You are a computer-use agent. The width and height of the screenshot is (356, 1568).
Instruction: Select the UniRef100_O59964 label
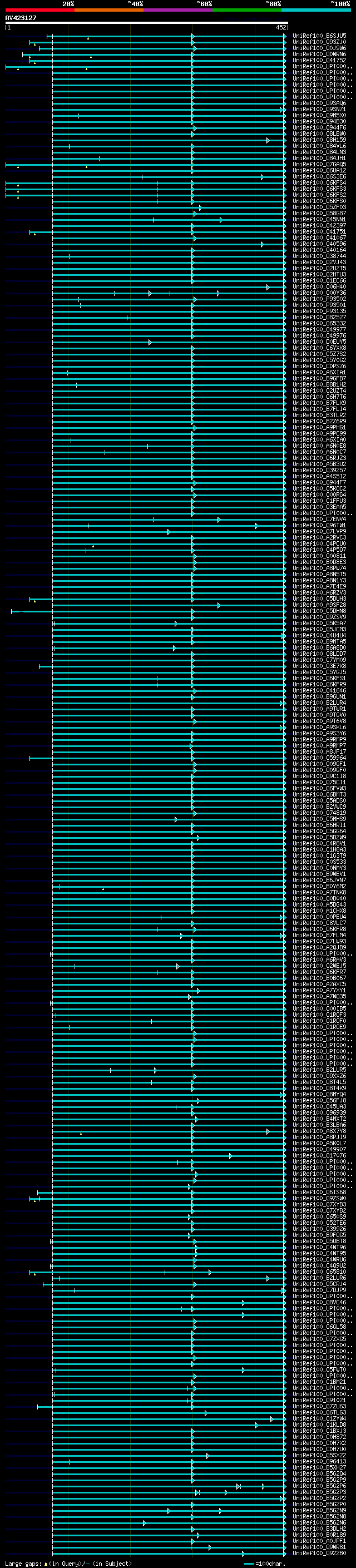(319, 758)
